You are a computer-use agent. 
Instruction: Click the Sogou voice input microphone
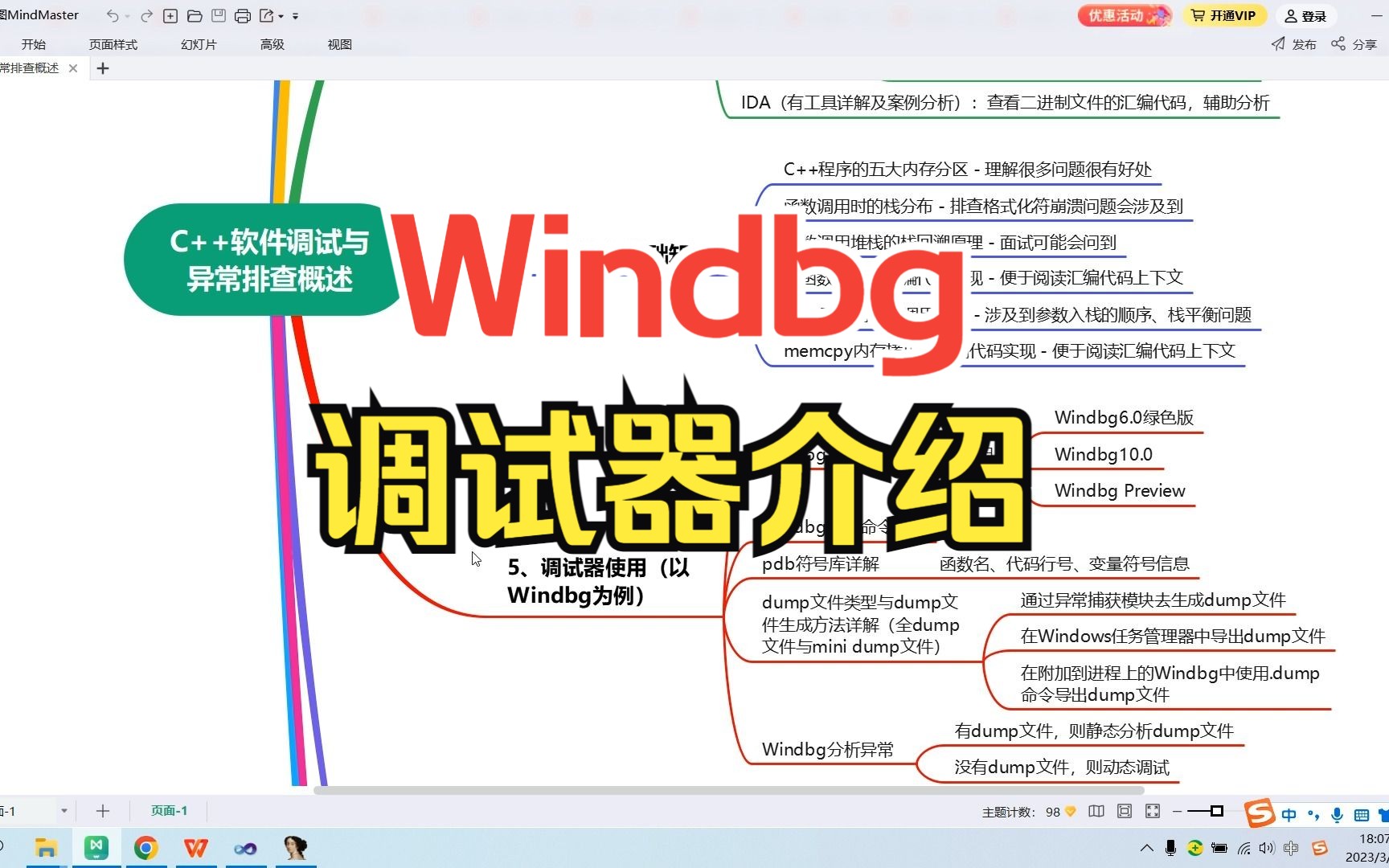click(x=1337, y=815)
